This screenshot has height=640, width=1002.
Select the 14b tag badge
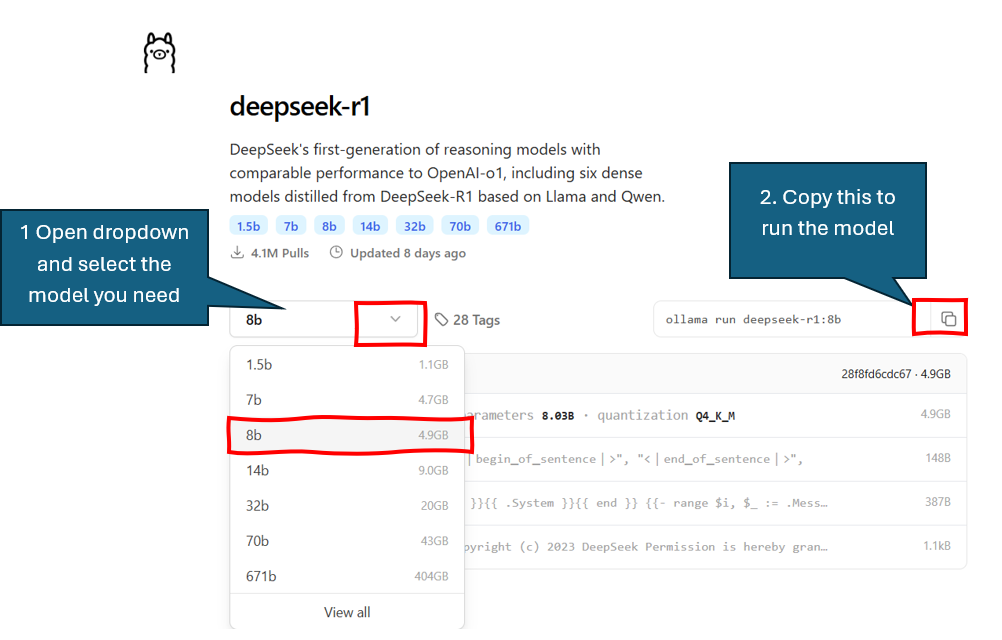[370, 226]
